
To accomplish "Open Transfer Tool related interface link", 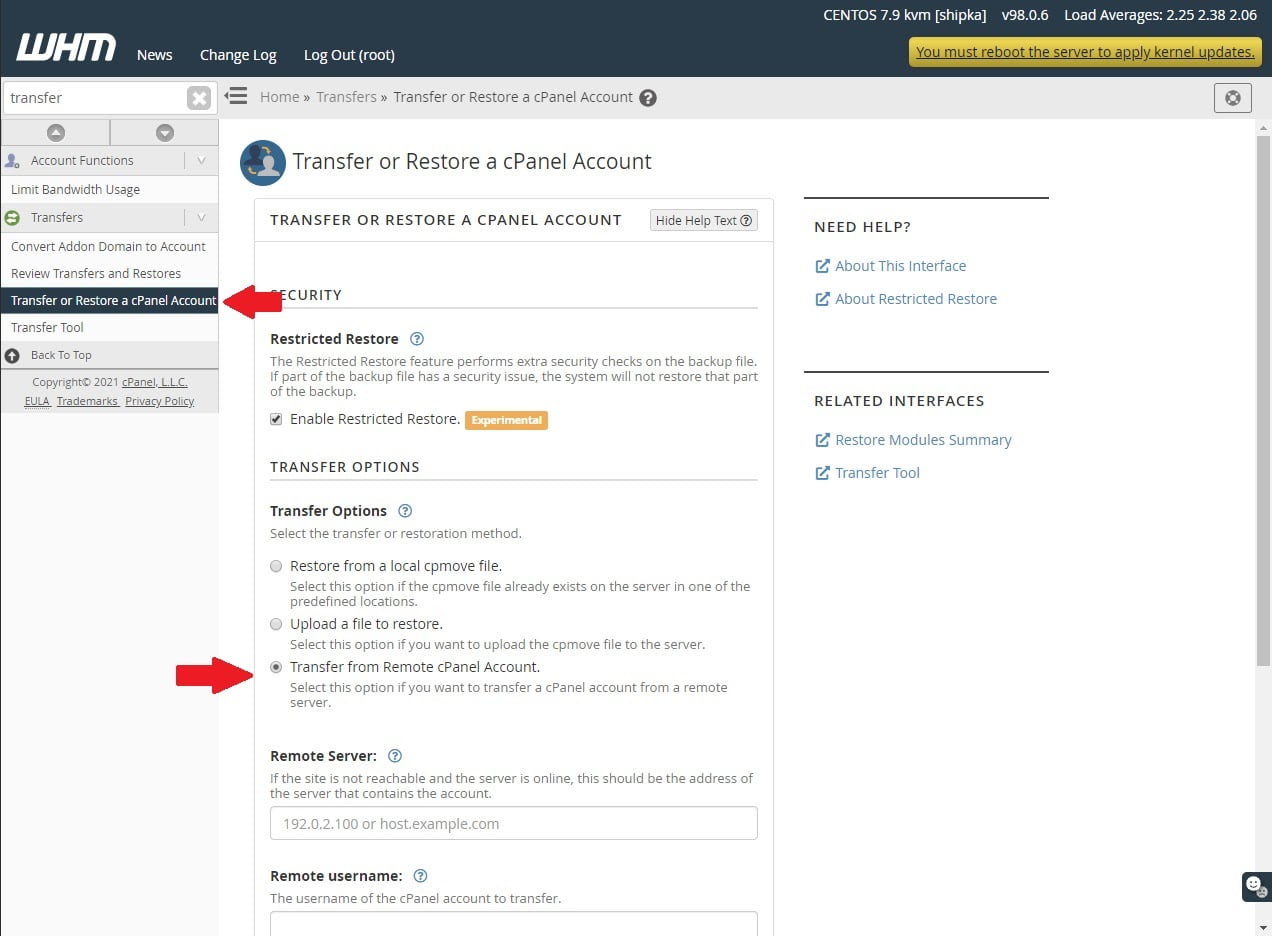I will coord(877,473).
